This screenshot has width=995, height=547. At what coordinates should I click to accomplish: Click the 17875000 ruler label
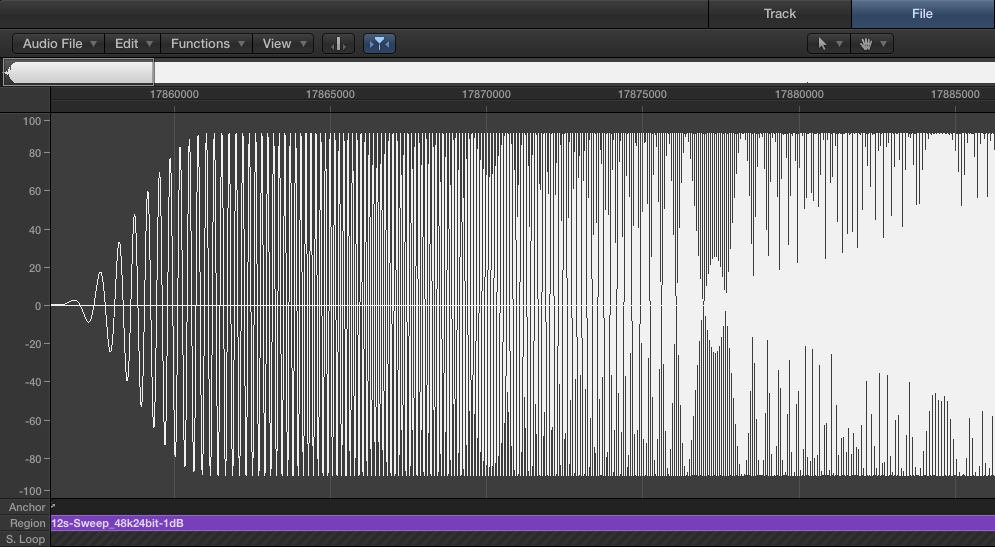(x=642, y=95)
